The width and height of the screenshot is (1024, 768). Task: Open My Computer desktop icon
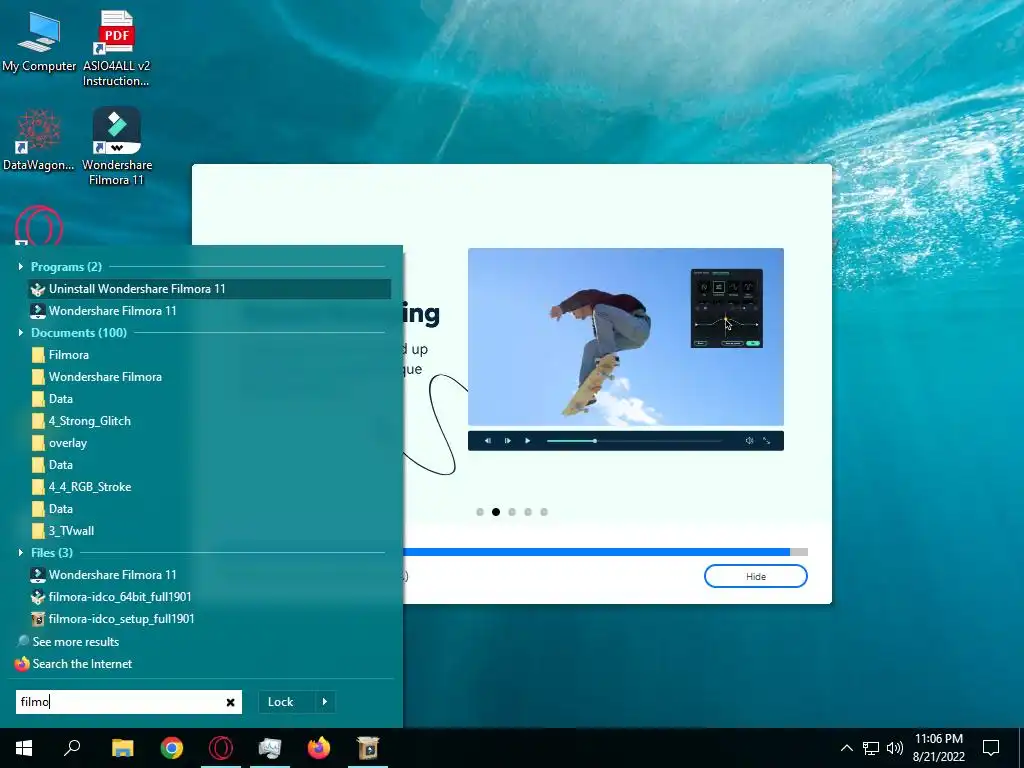coord(39,43)
